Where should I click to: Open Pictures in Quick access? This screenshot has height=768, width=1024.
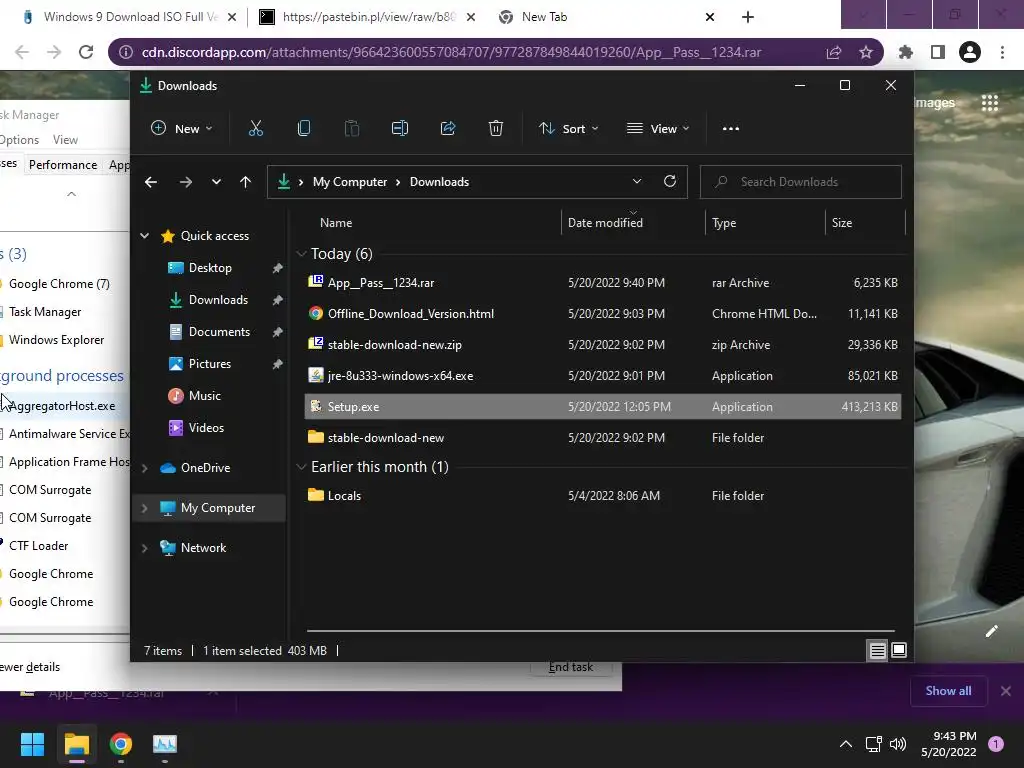[x=210, y=364]
